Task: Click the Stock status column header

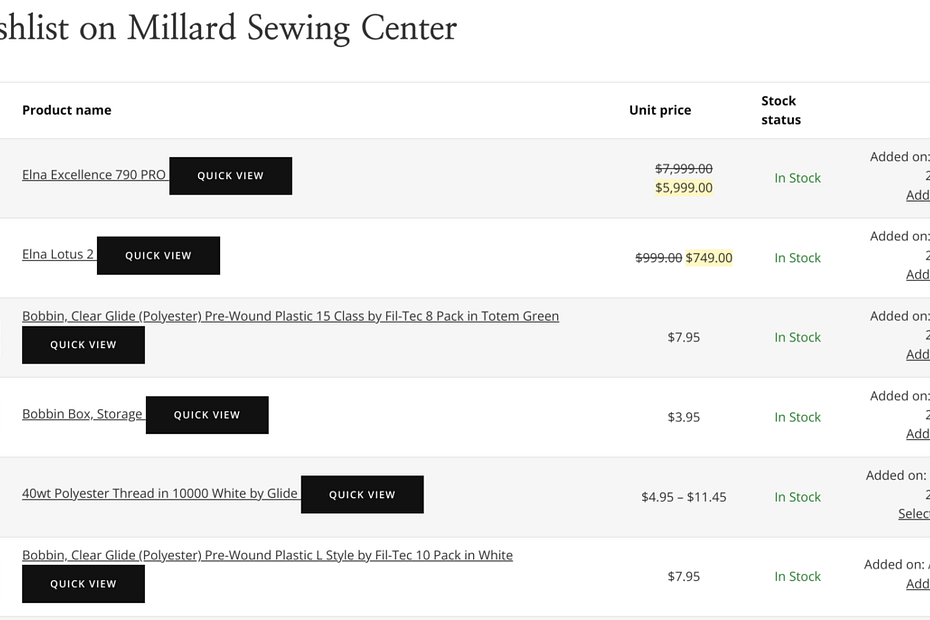Action: click(780, 110)
